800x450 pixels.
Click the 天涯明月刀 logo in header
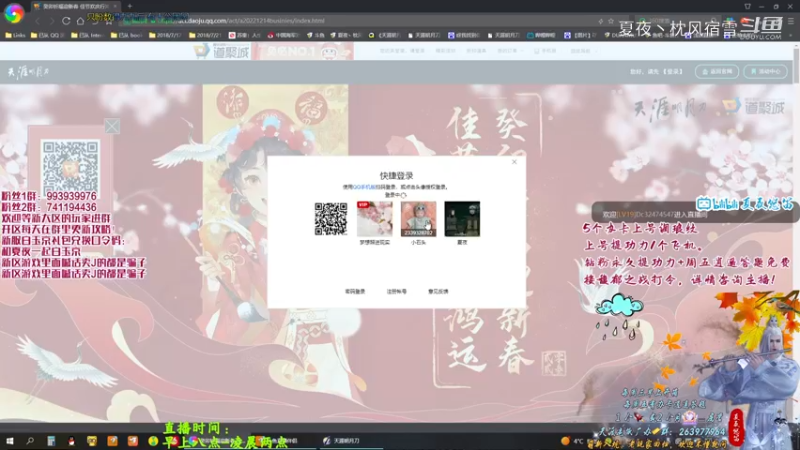(x=29, y=72)
